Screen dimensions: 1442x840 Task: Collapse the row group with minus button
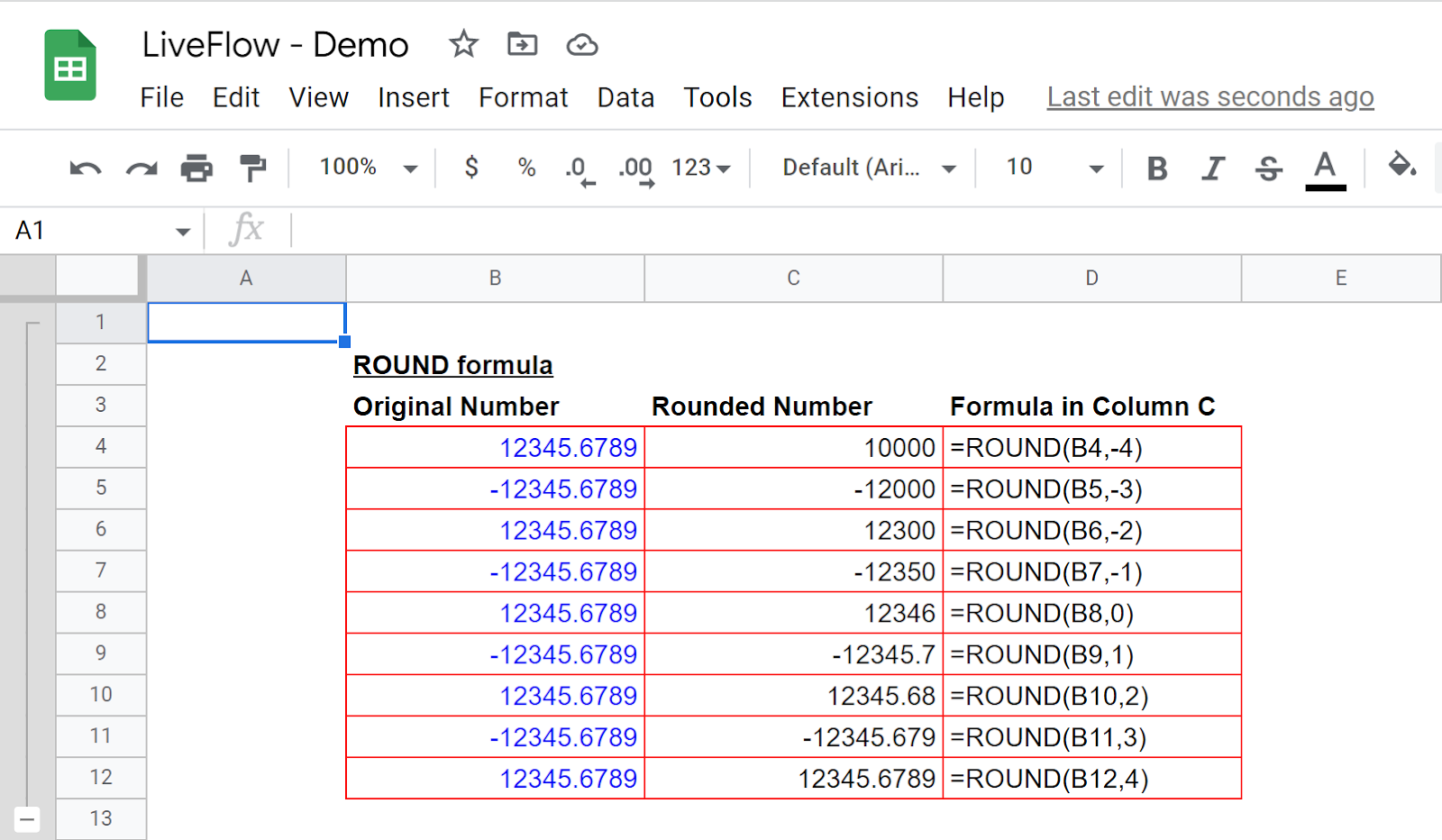pyautogui.click(x=27, y=819)
